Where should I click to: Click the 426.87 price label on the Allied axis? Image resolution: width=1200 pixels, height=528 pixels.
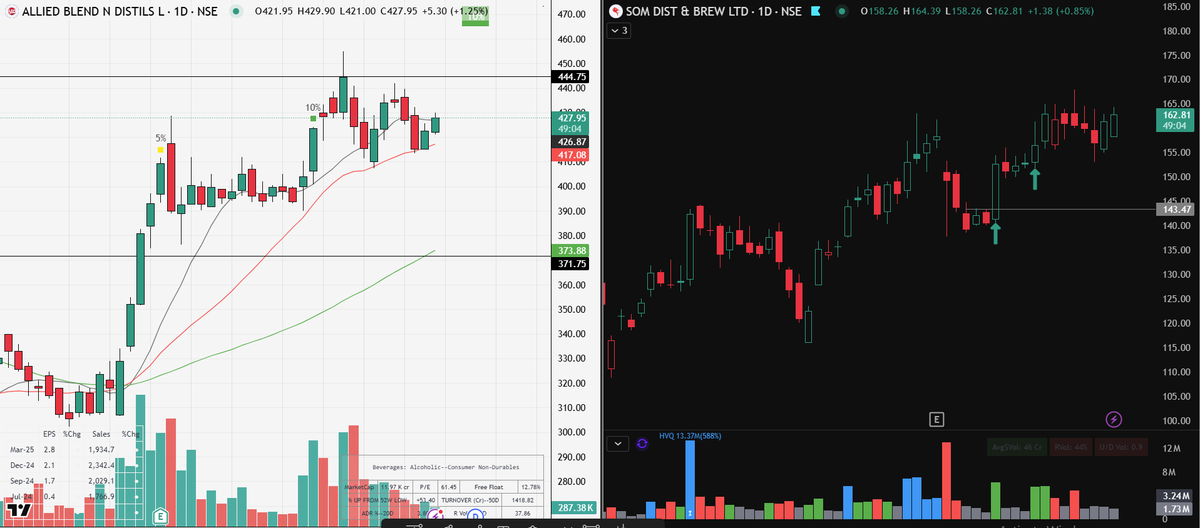click(572, 142)
